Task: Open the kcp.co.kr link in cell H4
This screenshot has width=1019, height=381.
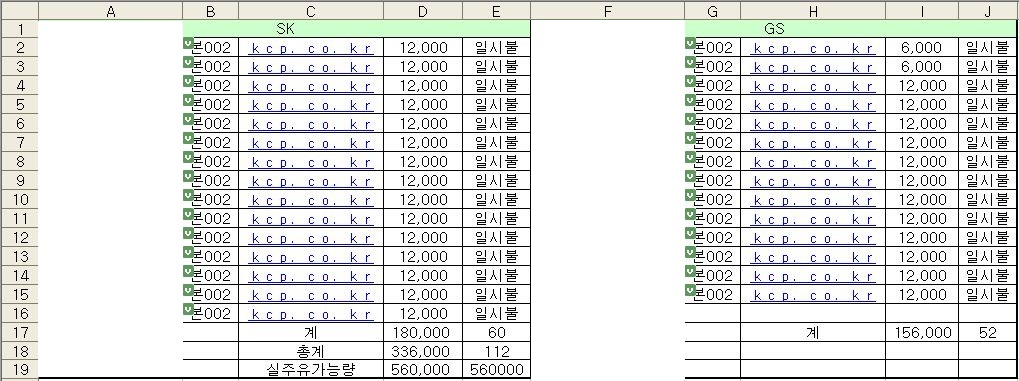Action: pos(813,86)
